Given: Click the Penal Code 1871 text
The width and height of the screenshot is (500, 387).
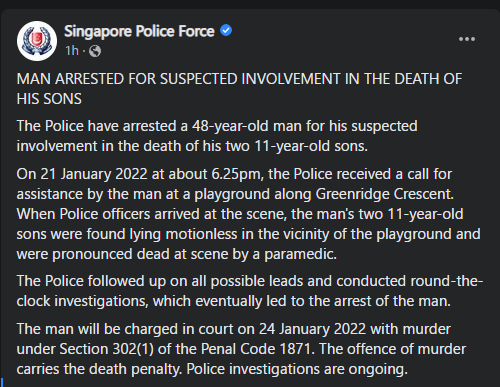Looking at the screenshot, I should [x=256, y=349].
